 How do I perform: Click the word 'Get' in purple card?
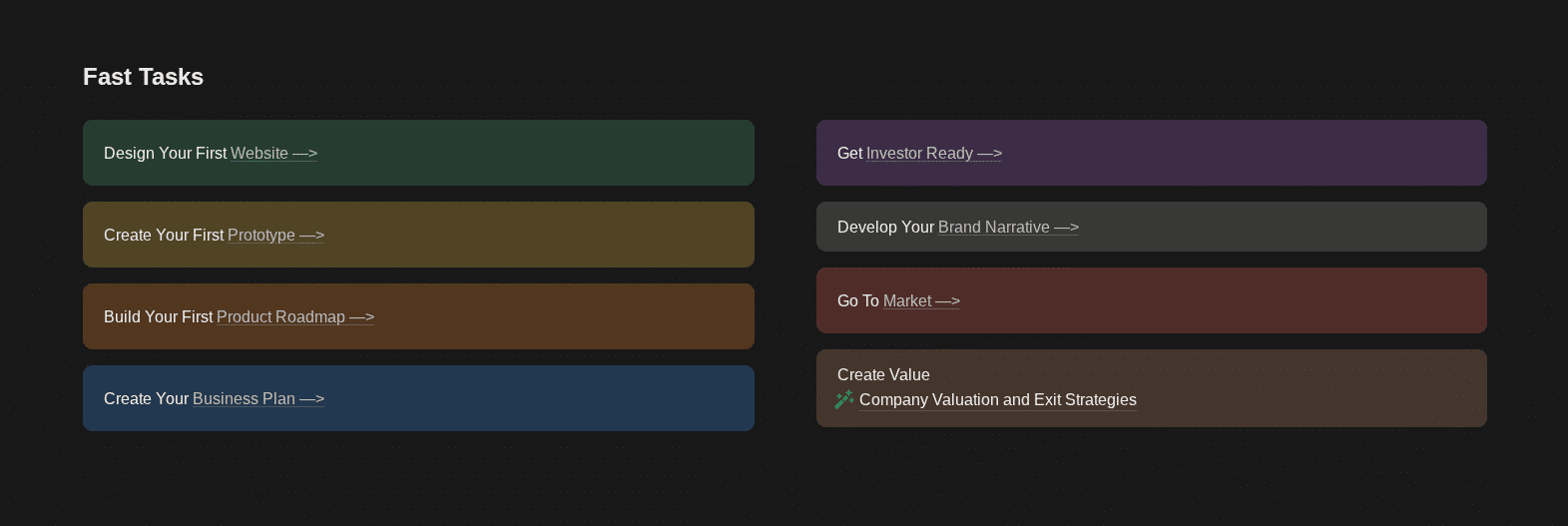point(849,154)
